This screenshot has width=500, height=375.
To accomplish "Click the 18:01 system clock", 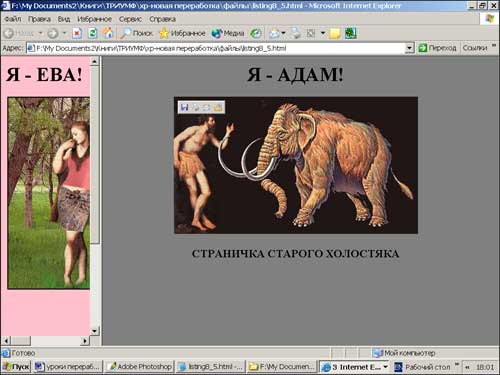I will pos(485,367).
